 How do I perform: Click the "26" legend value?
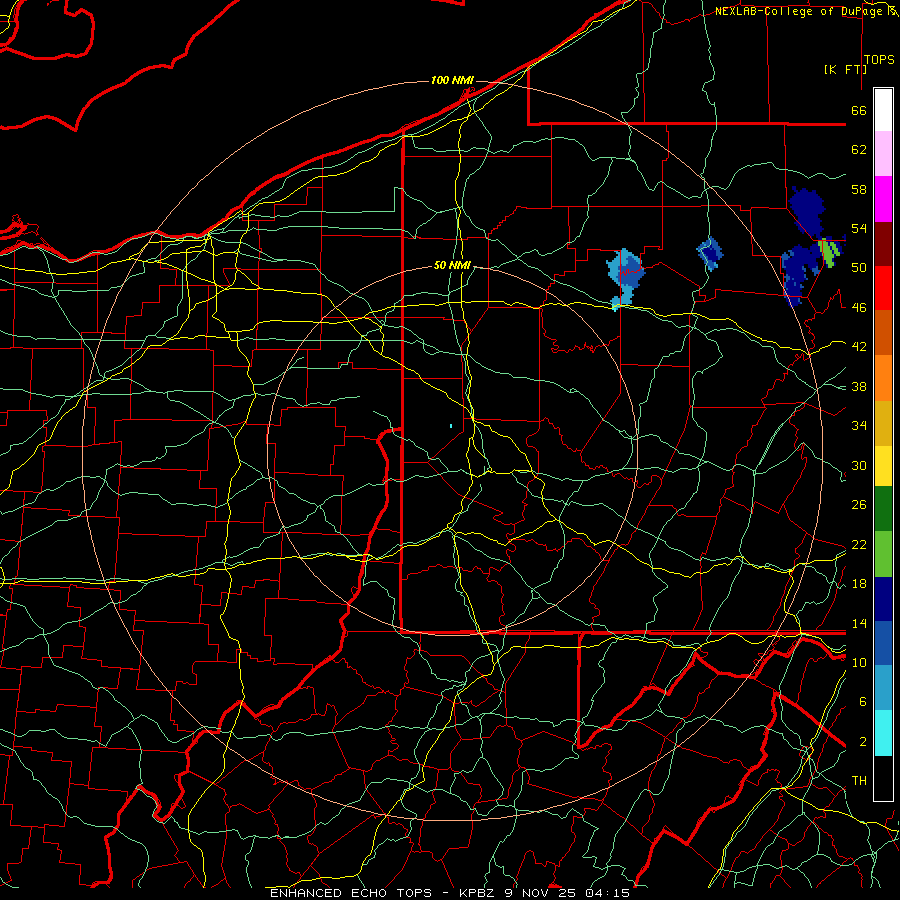859,505
